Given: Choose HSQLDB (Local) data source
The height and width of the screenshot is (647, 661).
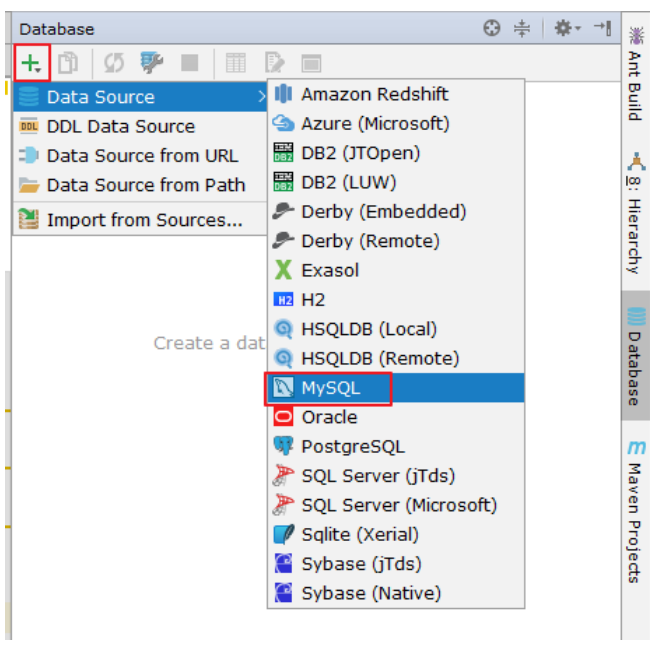Looking at the screenshot, I should pos(396,329).
